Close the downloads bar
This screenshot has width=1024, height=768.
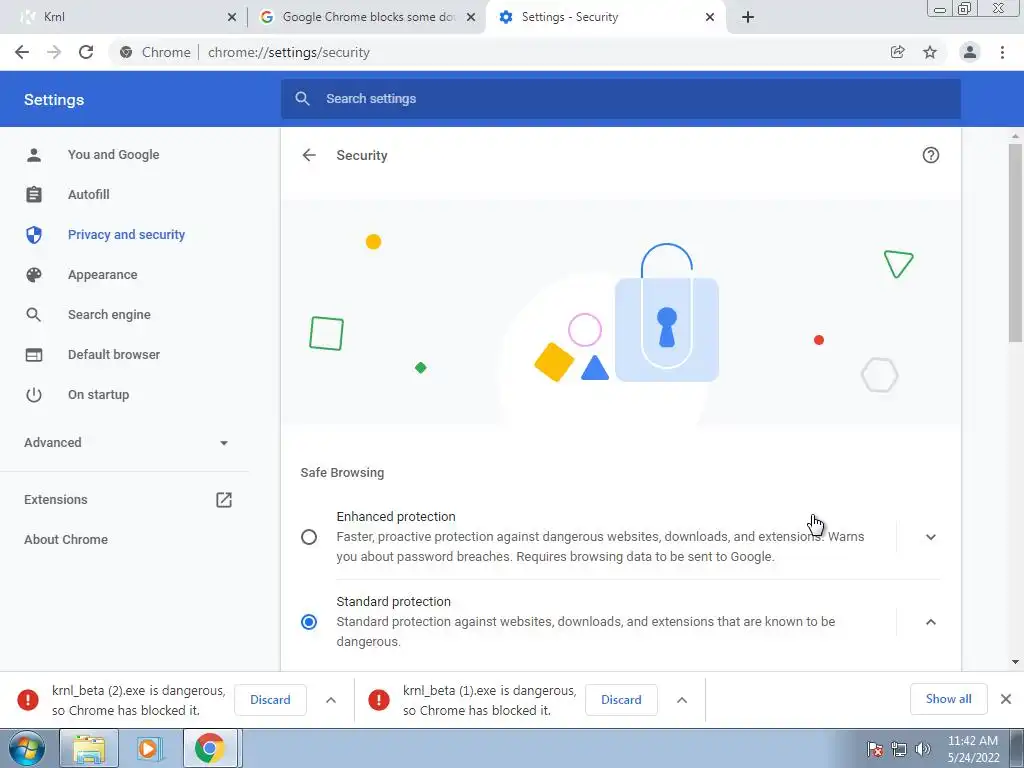[1006, 699]
